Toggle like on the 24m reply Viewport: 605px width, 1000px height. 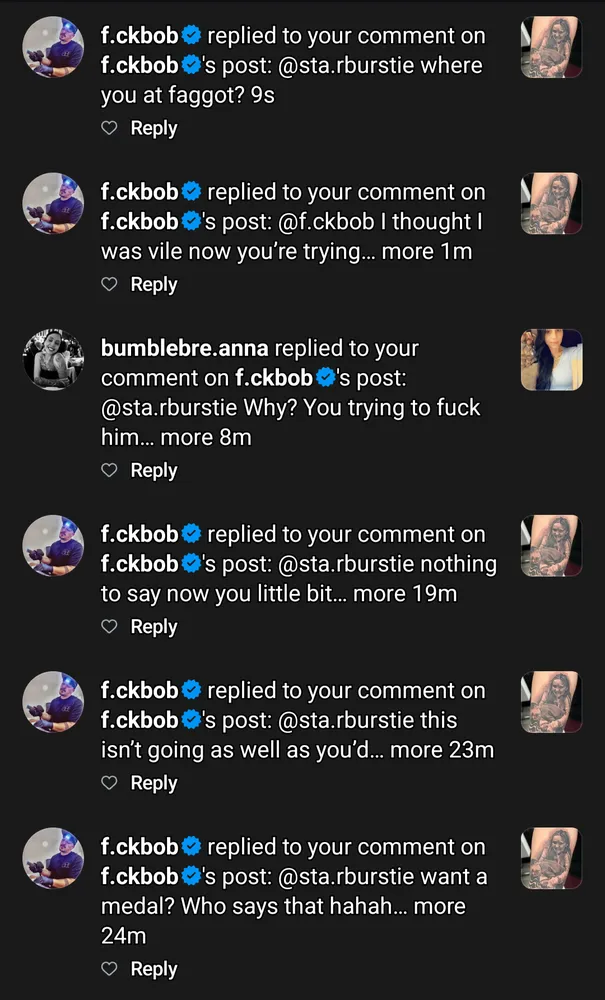click(110, 969)
